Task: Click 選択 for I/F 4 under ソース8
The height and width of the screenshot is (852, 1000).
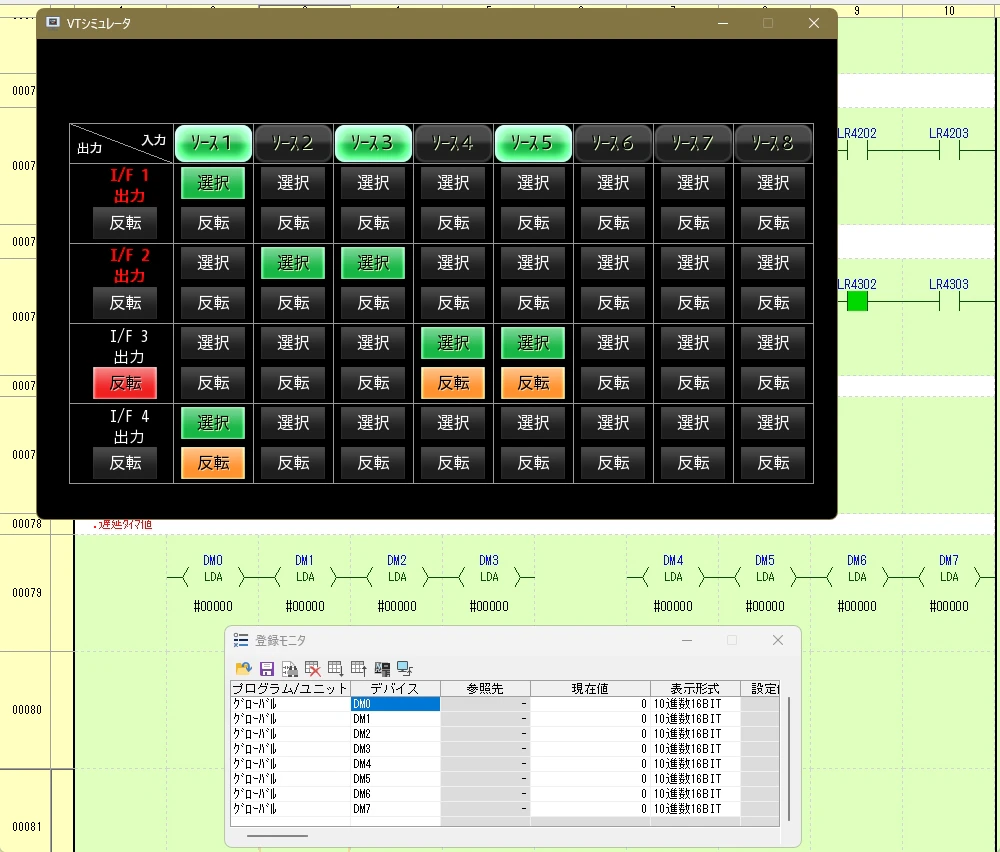Action: 773,423
